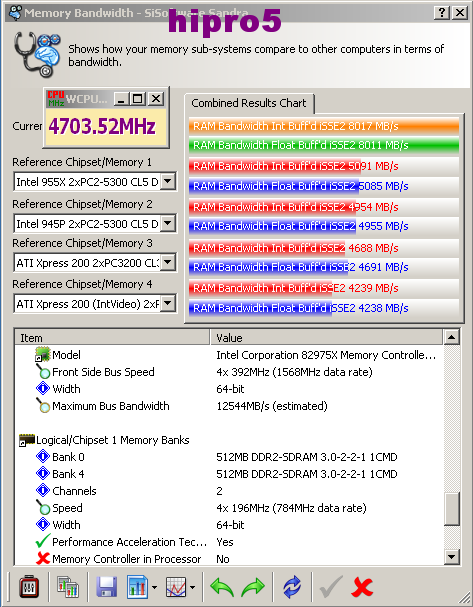Click the benchmark timer icon in bottom toolbar

[x=29, y=586]
